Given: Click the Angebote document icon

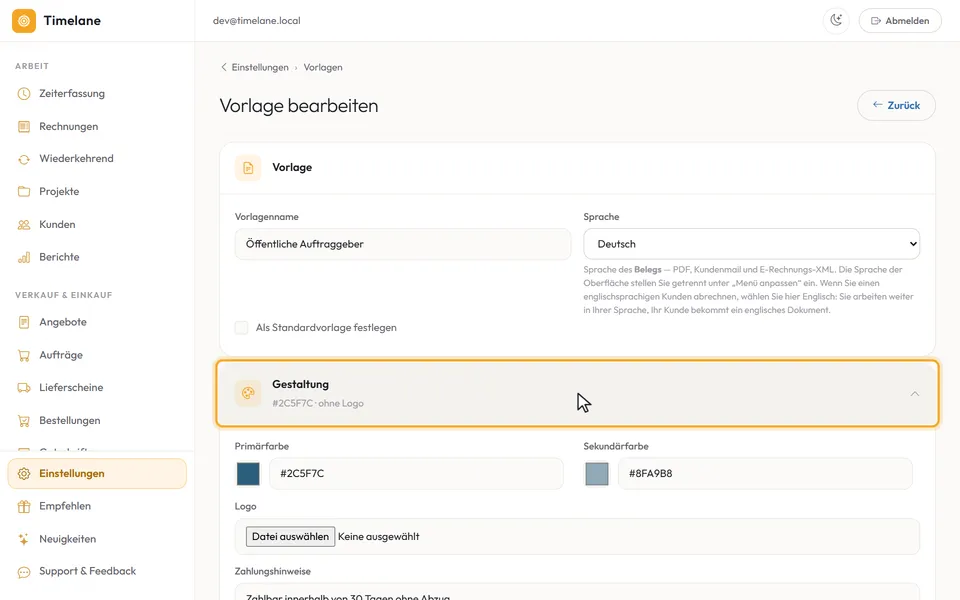Looking at the screenshot, I should pos(24,322).
